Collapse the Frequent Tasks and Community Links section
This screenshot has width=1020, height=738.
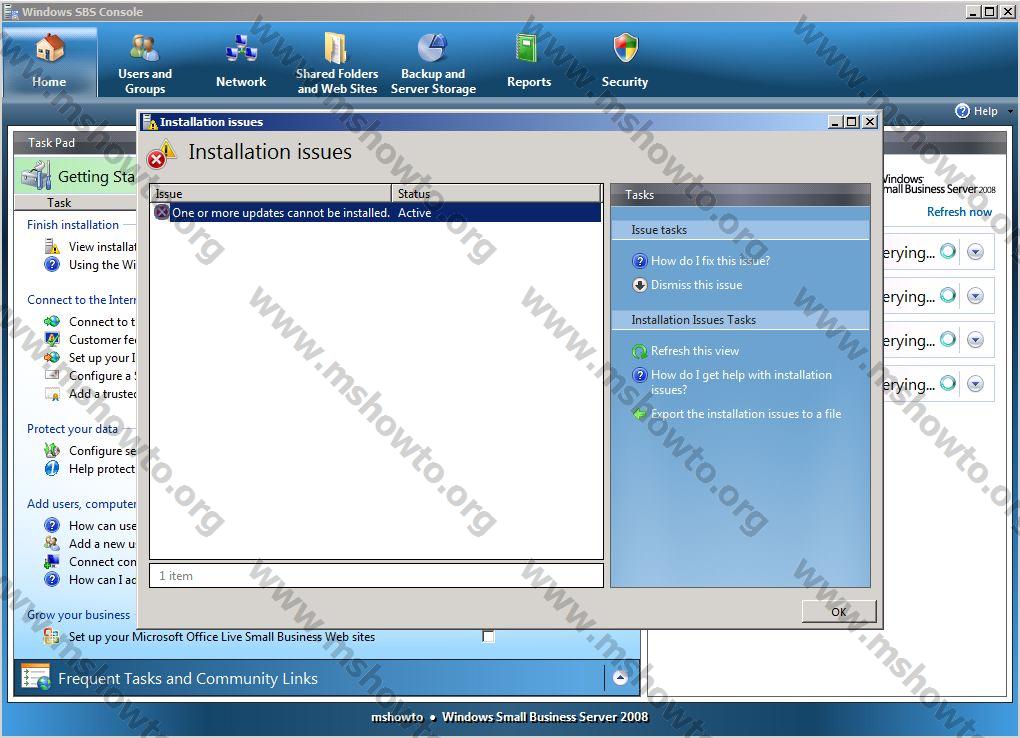click(x=621, y=678)
